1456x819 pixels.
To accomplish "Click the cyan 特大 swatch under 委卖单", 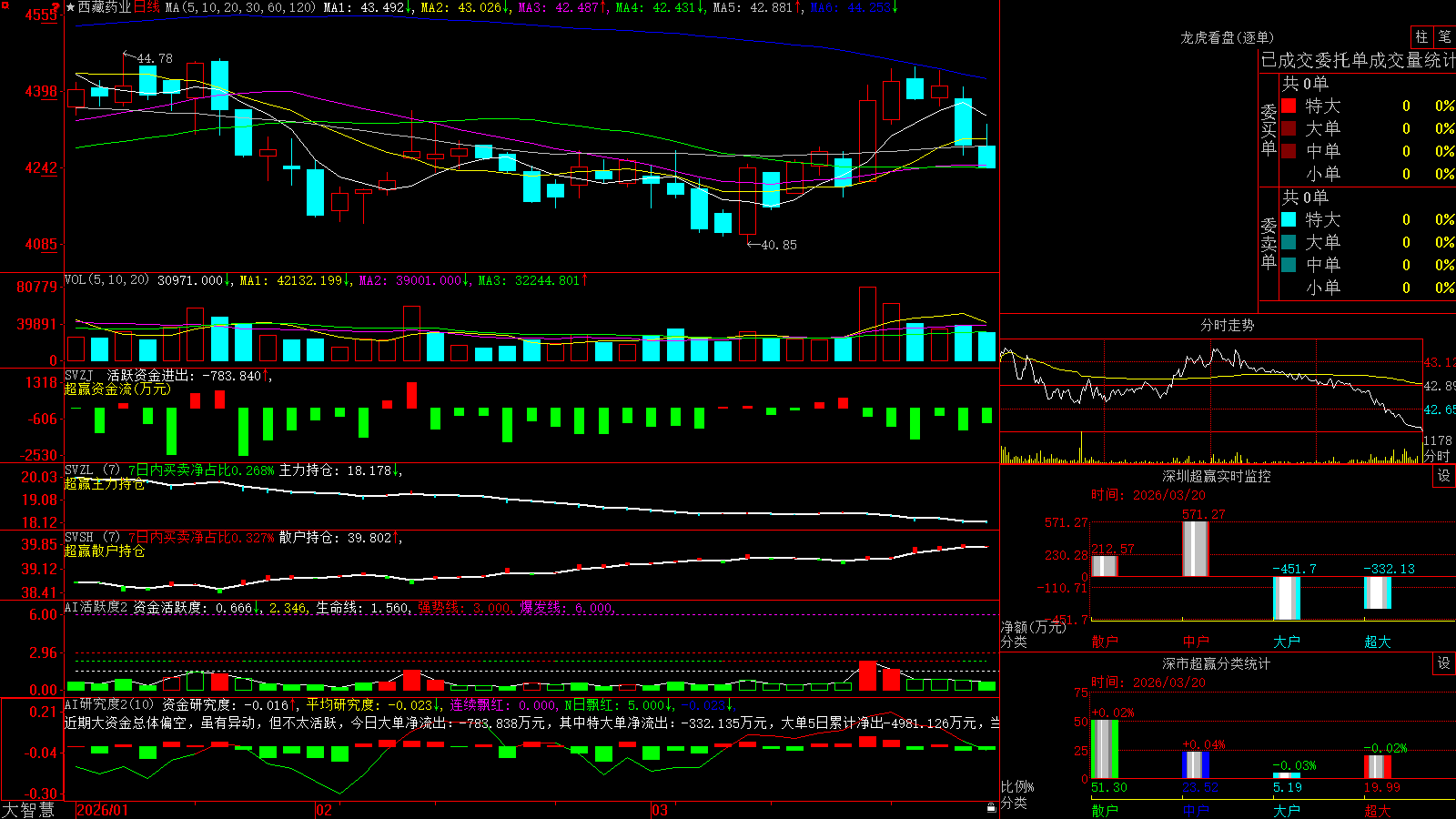I will pyautogui.click(x=1289, y=219).
